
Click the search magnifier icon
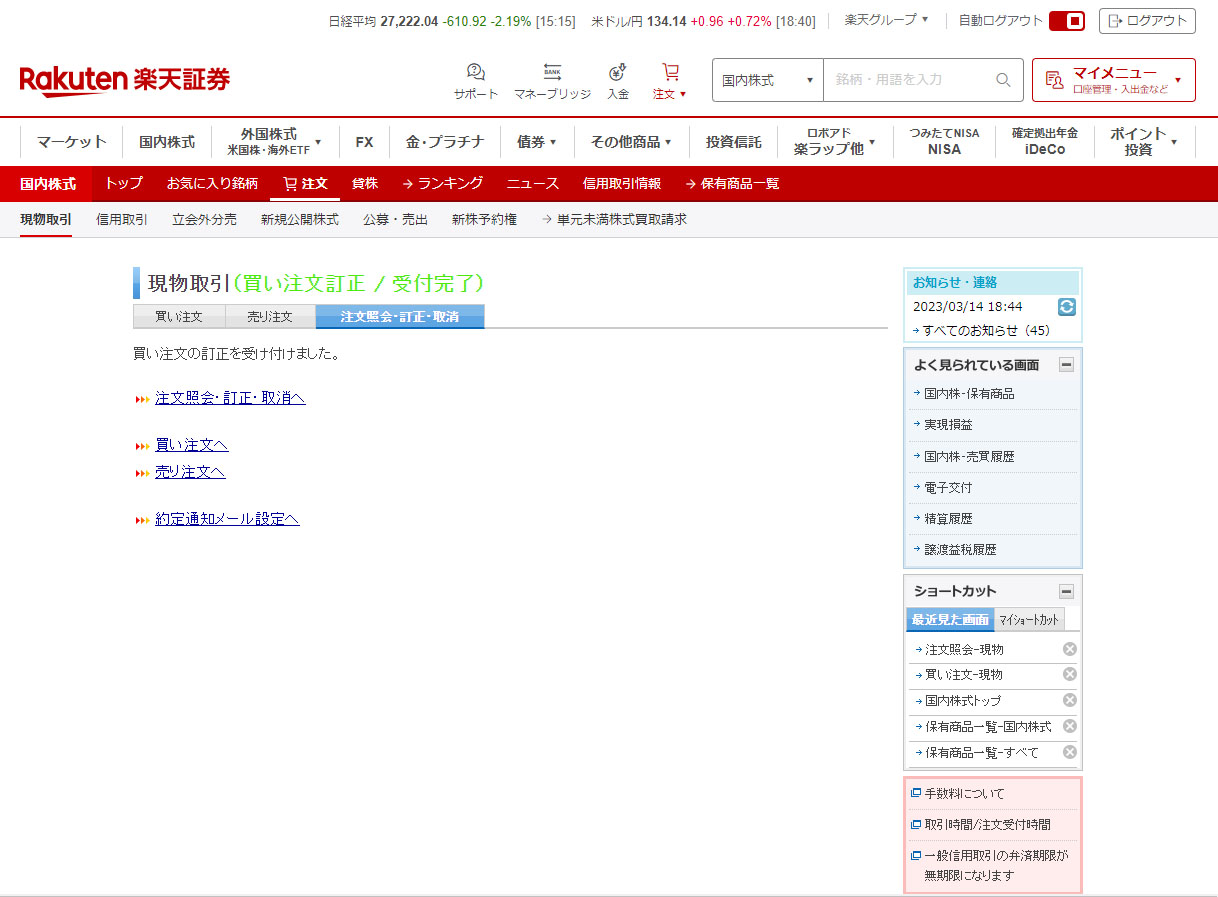[x=1003, y=80]
